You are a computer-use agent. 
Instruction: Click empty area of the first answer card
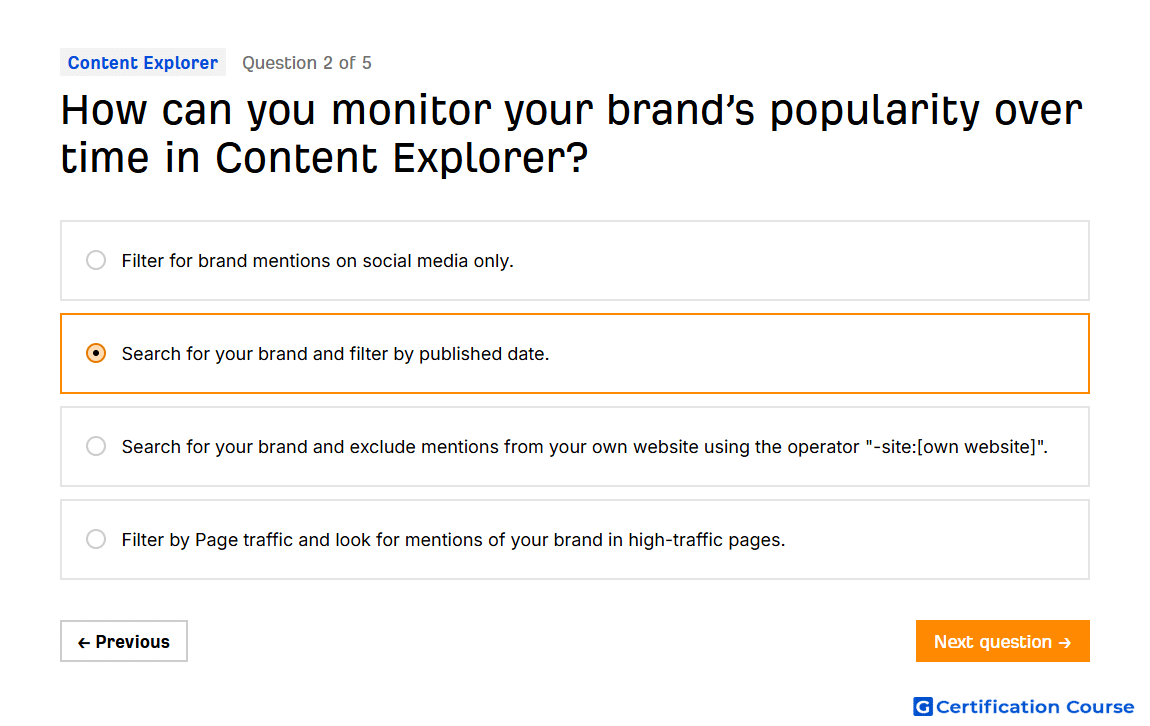click(x=807, y=260)
